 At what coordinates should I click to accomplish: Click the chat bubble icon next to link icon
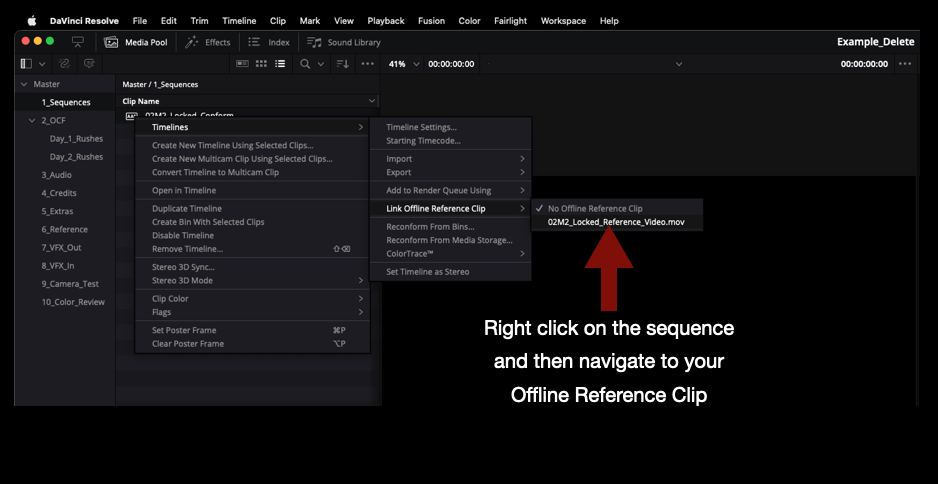pyautogui.click(x=89, y=63)
